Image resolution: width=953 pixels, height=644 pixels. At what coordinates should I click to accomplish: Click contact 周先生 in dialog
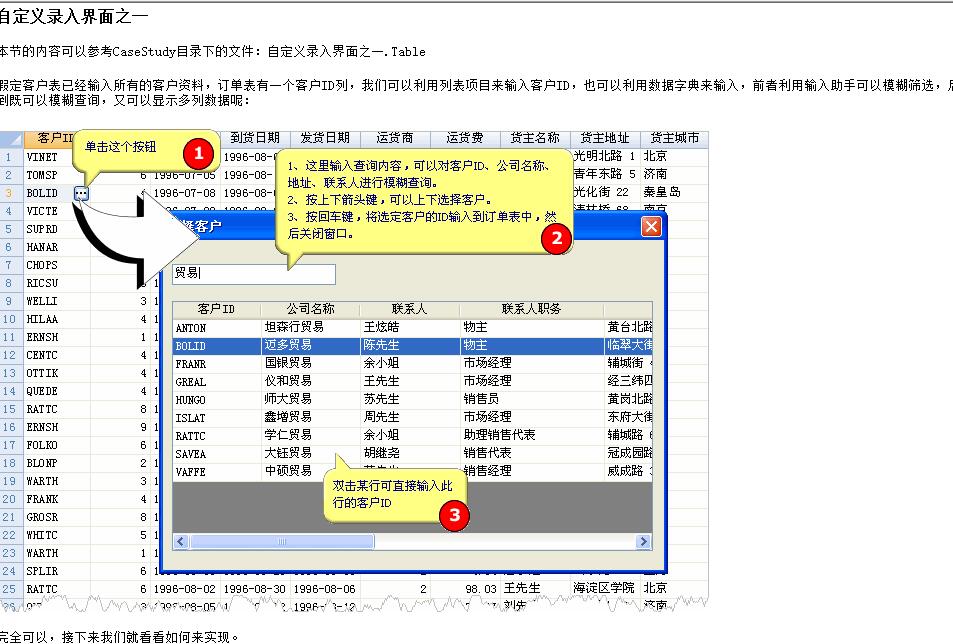tap(382, 417)
